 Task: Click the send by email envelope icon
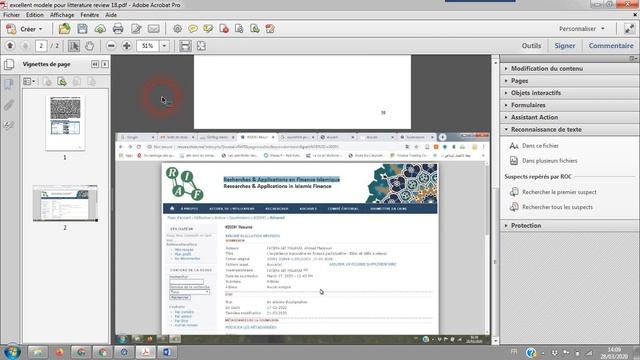pos(153,29)
